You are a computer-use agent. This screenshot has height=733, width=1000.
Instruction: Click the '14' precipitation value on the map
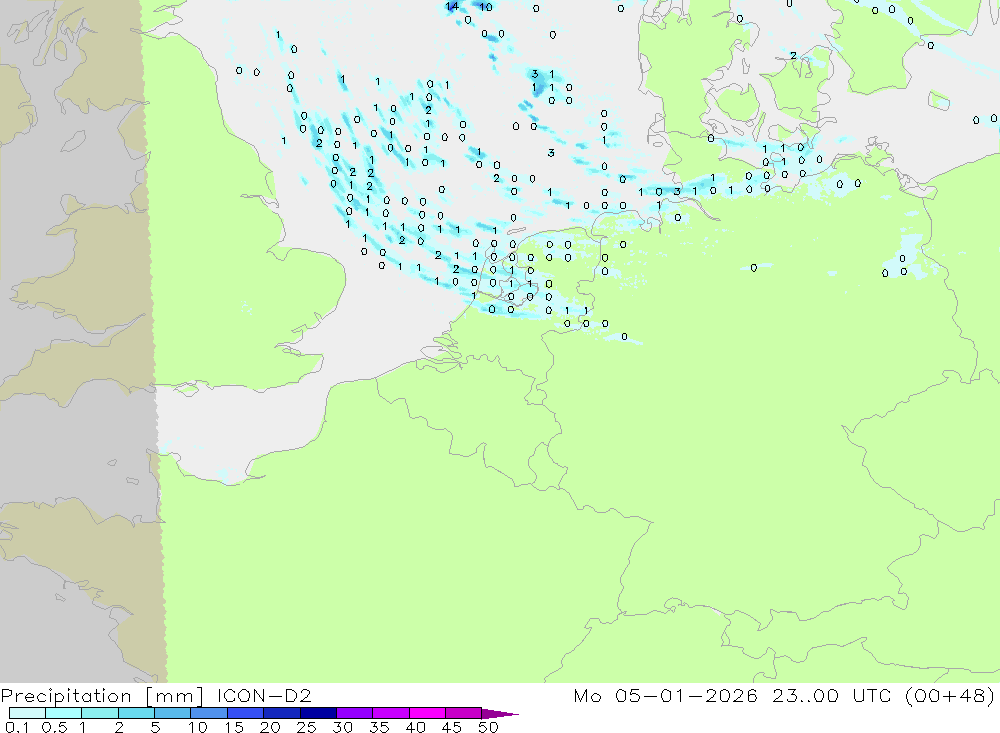pos(452,6)
